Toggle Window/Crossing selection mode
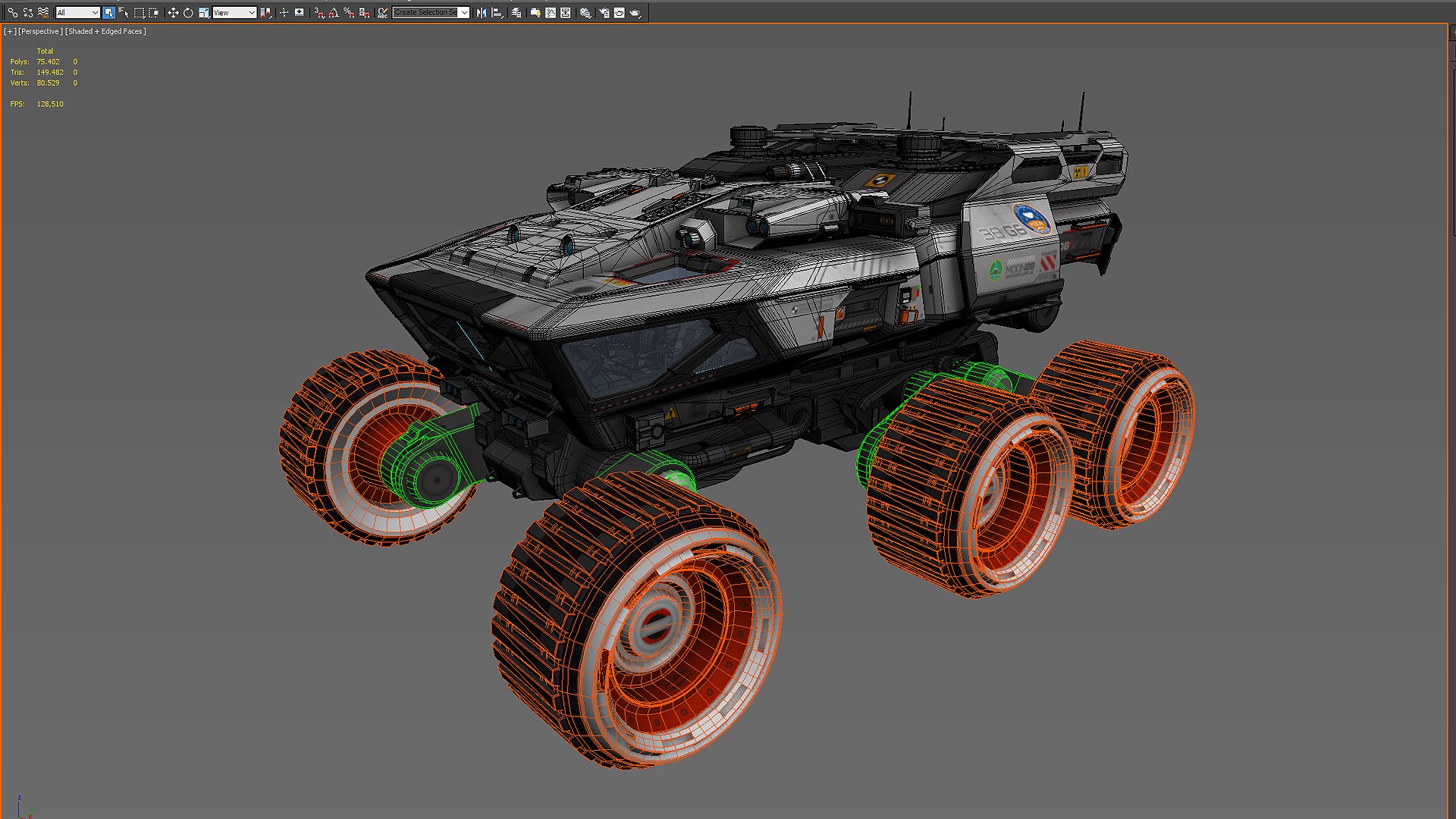1456x819 pixels. click(154, 13)
